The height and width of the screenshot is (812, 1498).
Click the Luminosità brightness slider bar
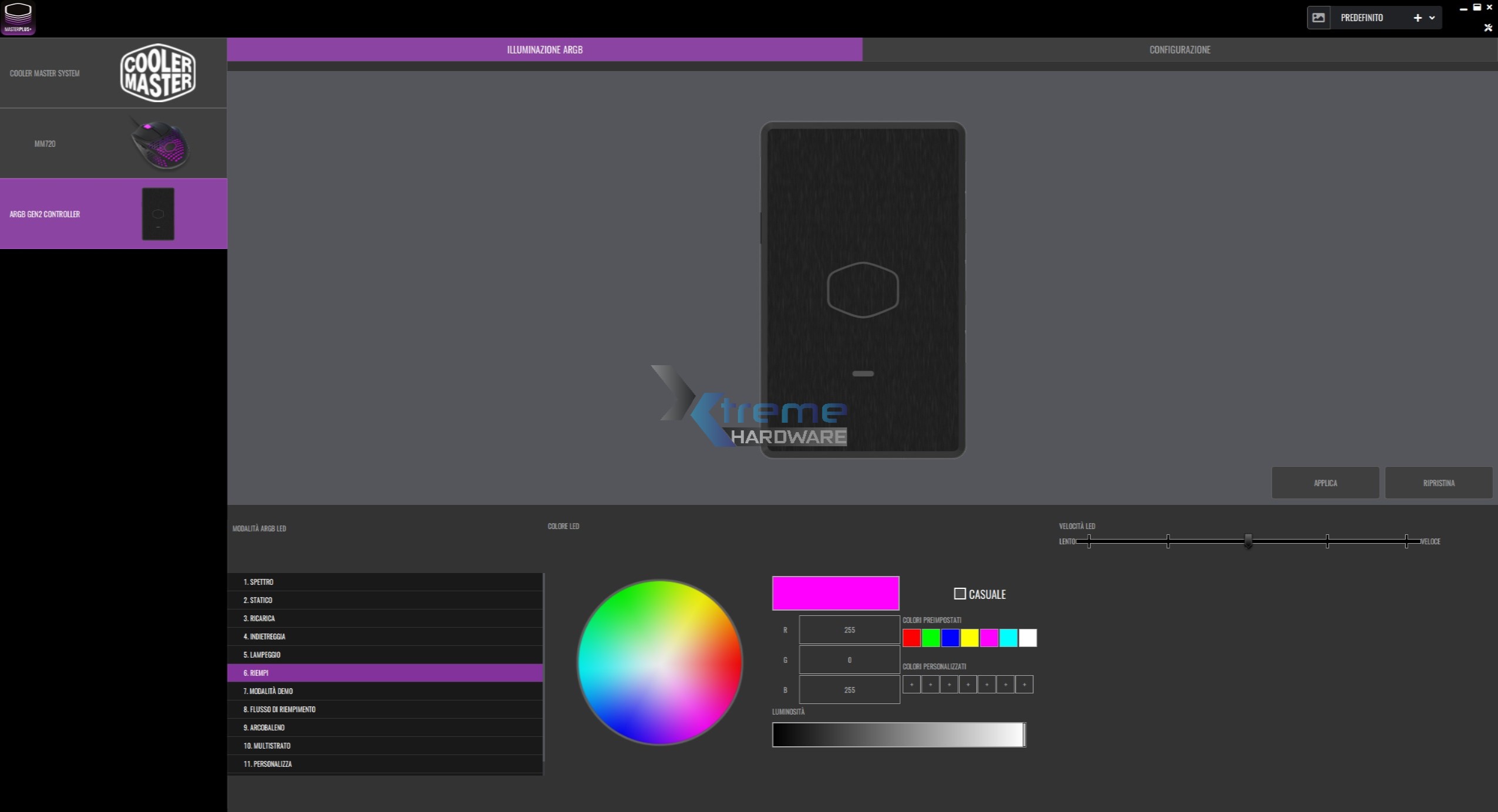coord(898,735)
